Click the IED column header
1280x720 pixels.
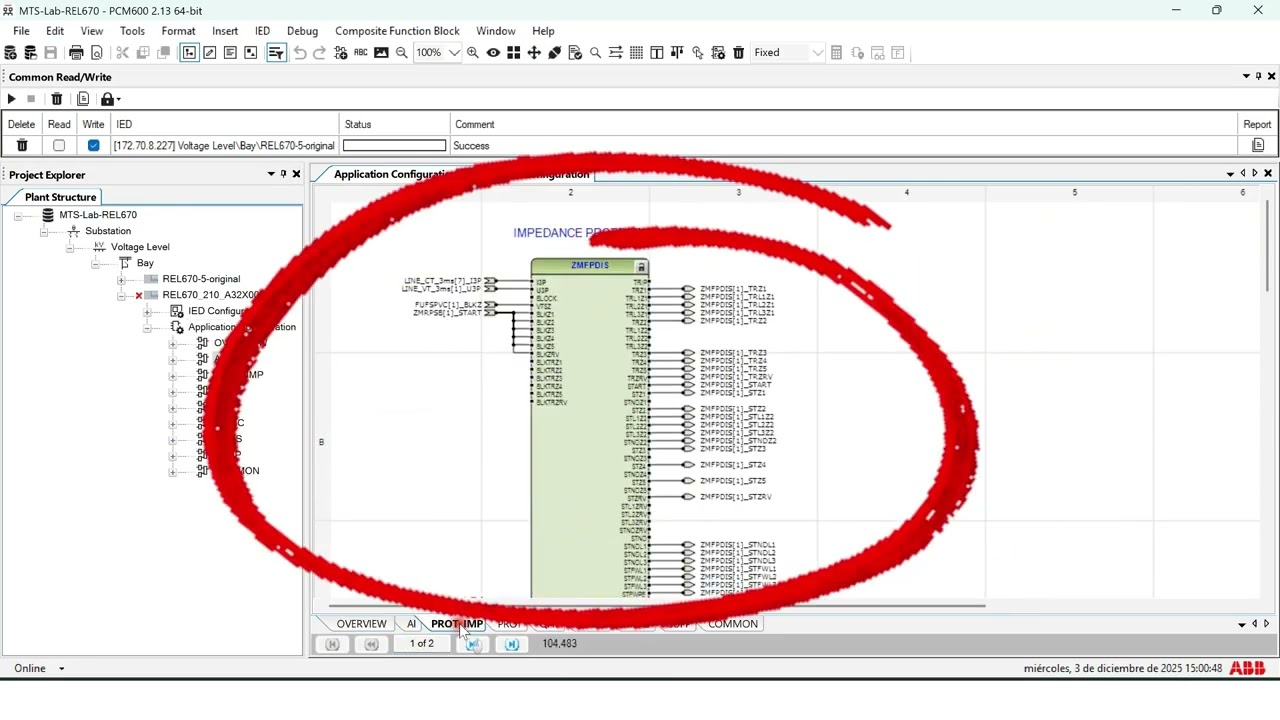224,125
